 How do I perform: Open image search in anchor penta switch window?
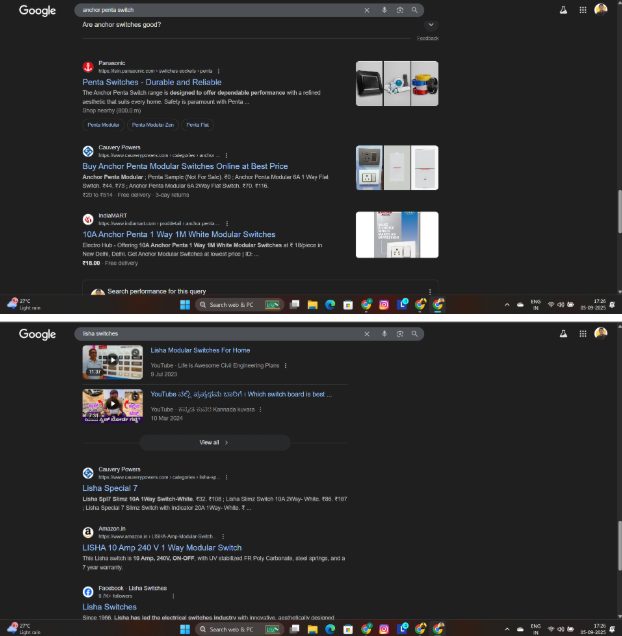[x=400, y=10]
